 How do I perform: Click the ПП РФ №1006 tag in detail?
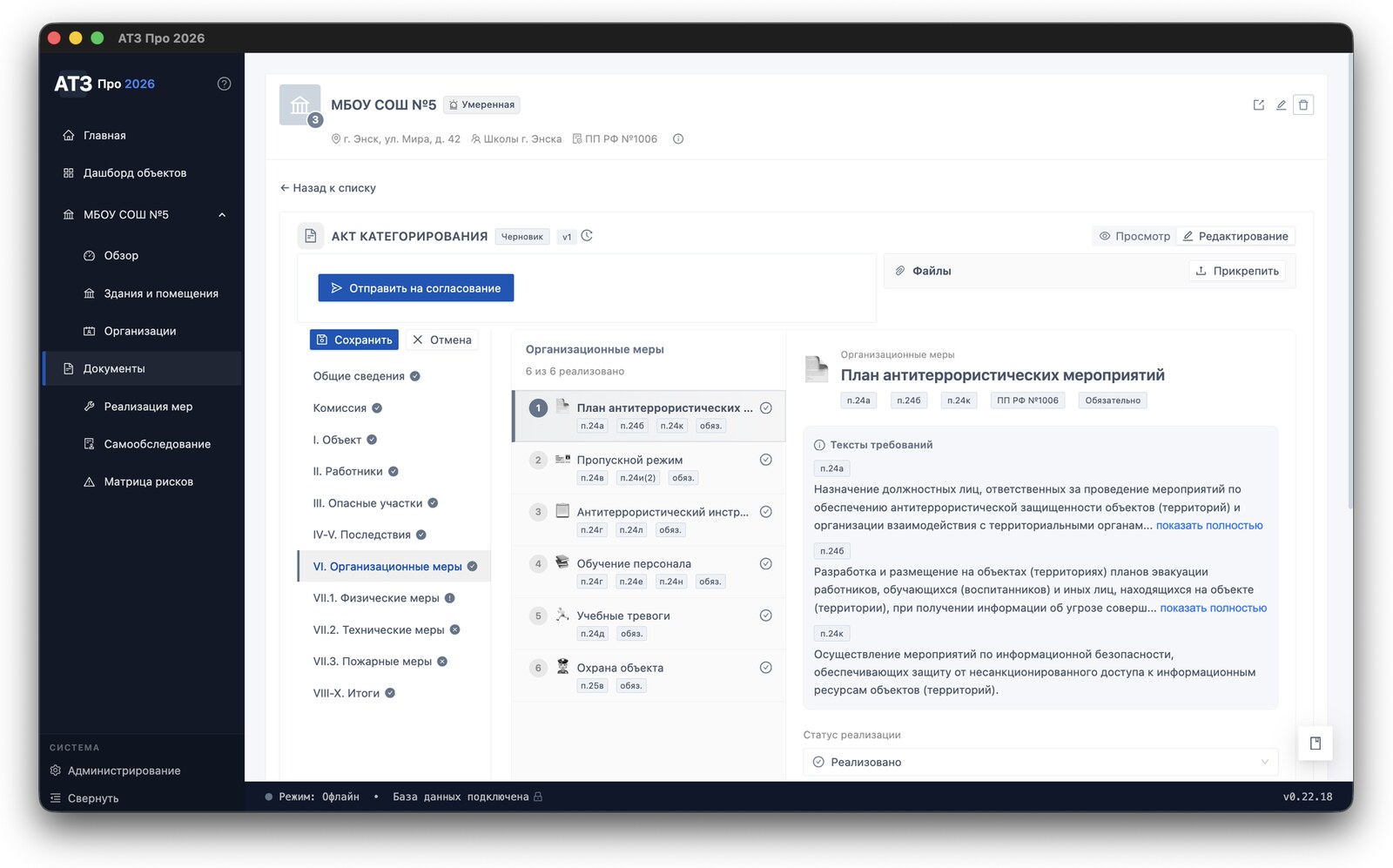1027,400
